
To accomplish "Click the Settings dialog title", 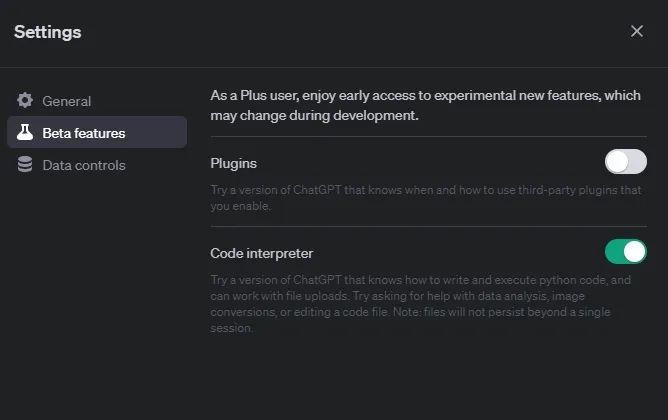I will coord(47,32).
